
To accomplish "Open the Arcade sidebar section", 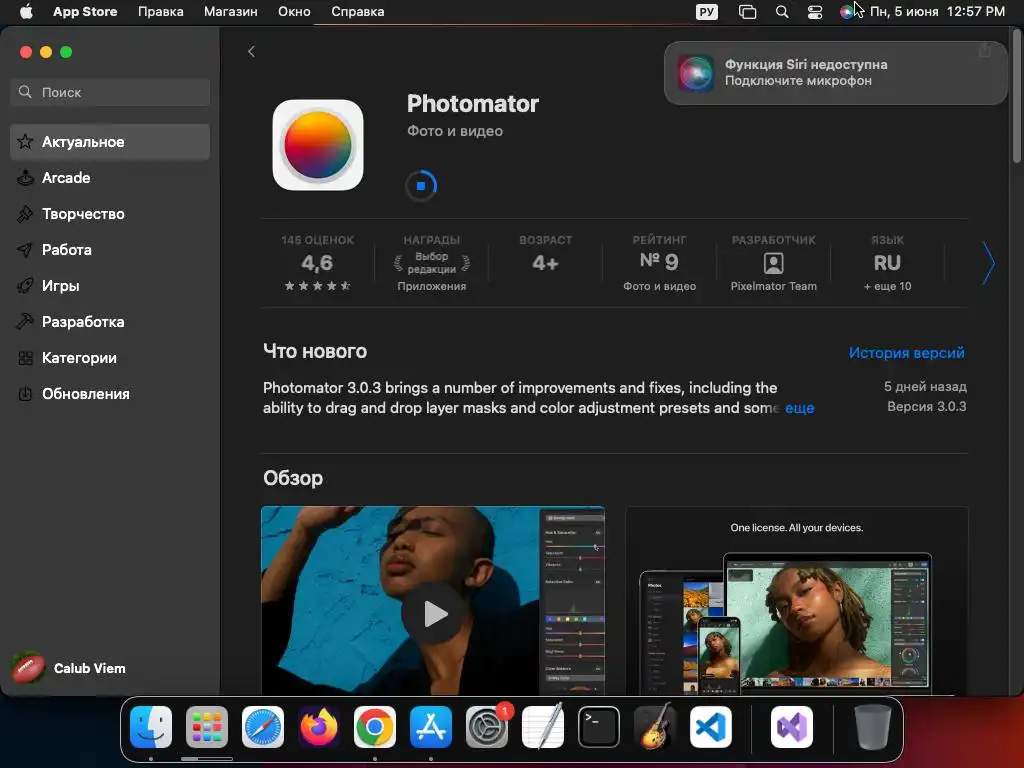I will (110, 178).
